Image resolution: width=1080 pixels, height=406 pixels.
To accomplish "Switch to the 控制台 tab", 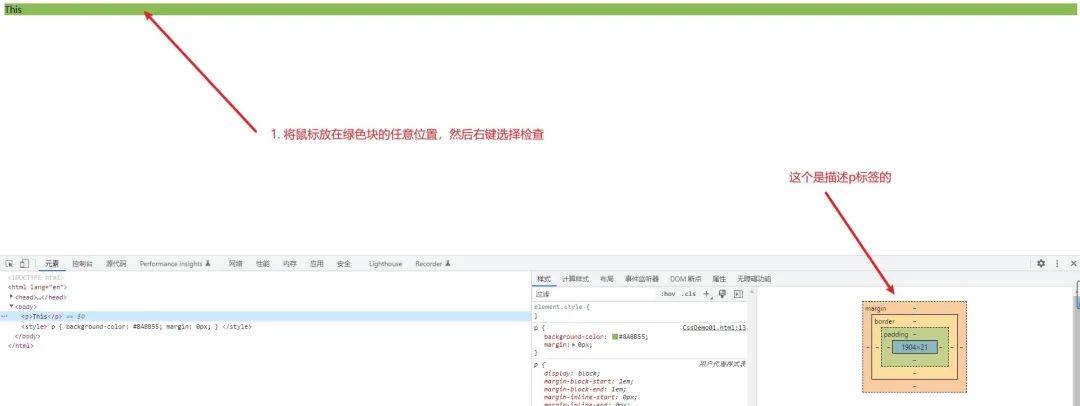I will coord(83,263).
